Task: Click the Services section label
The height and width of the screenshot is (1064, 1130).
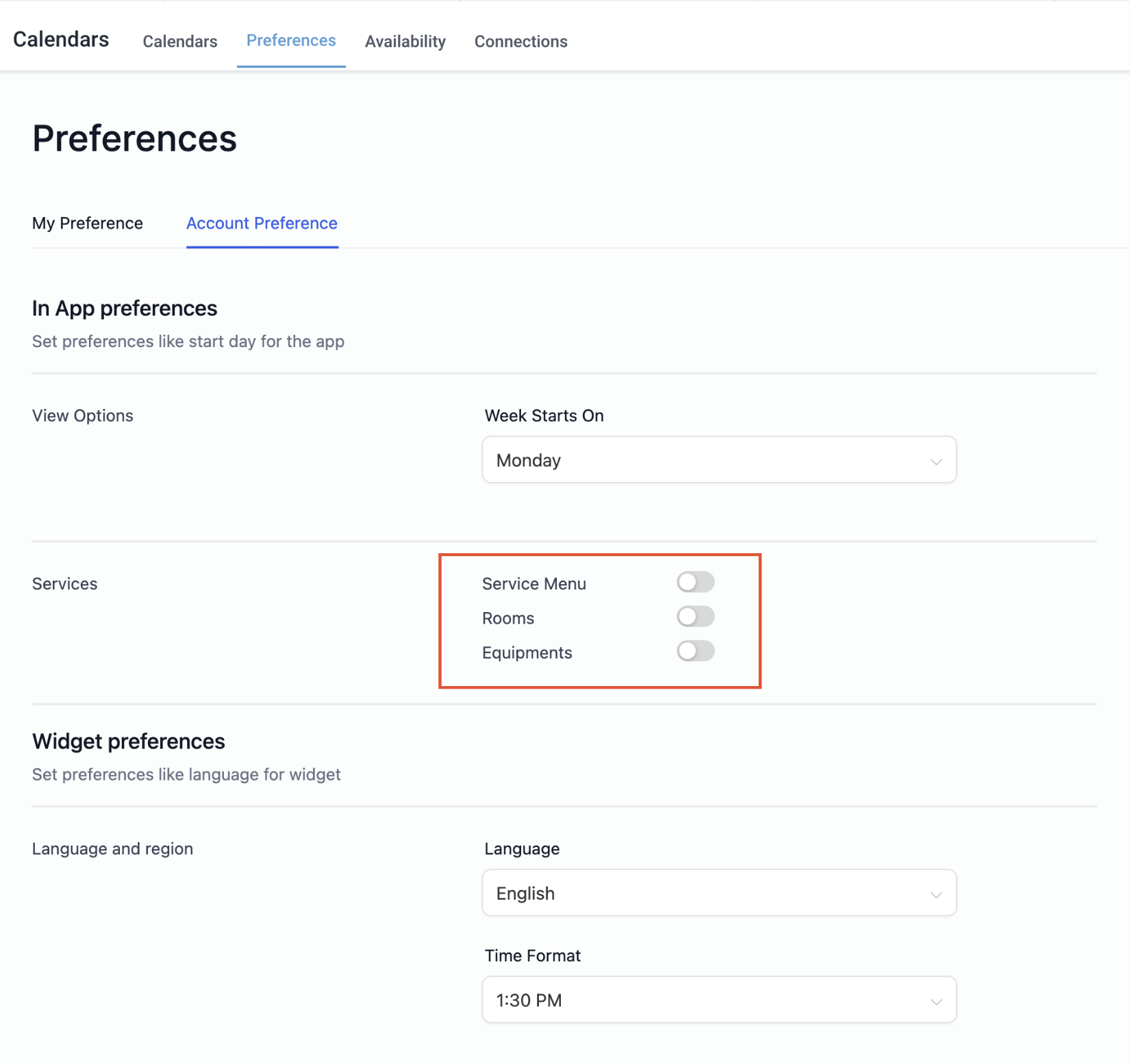Action: pos(65,584)
